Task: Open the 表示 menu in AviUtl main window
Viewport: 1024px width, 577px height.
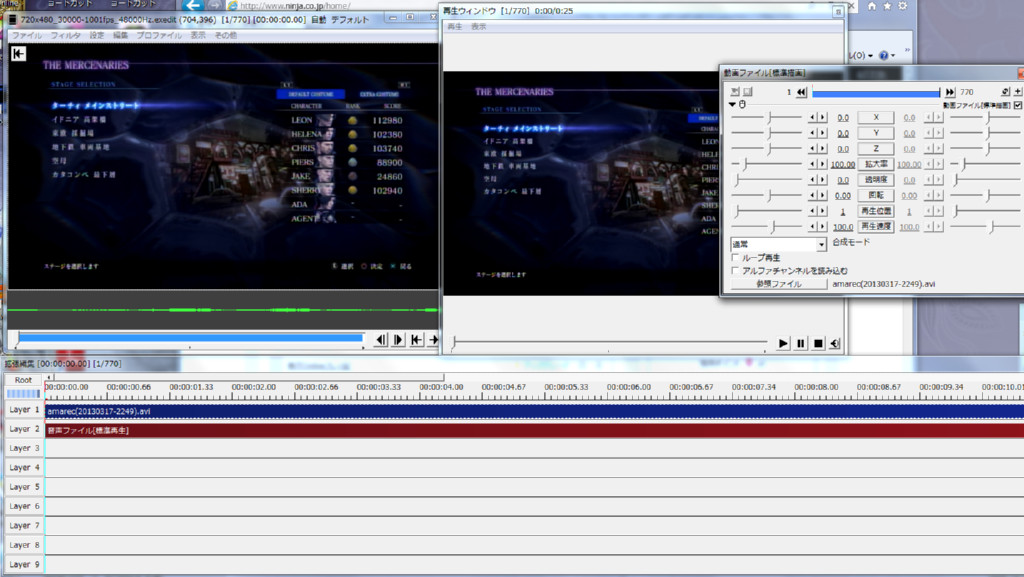Action: pos(198,35)
